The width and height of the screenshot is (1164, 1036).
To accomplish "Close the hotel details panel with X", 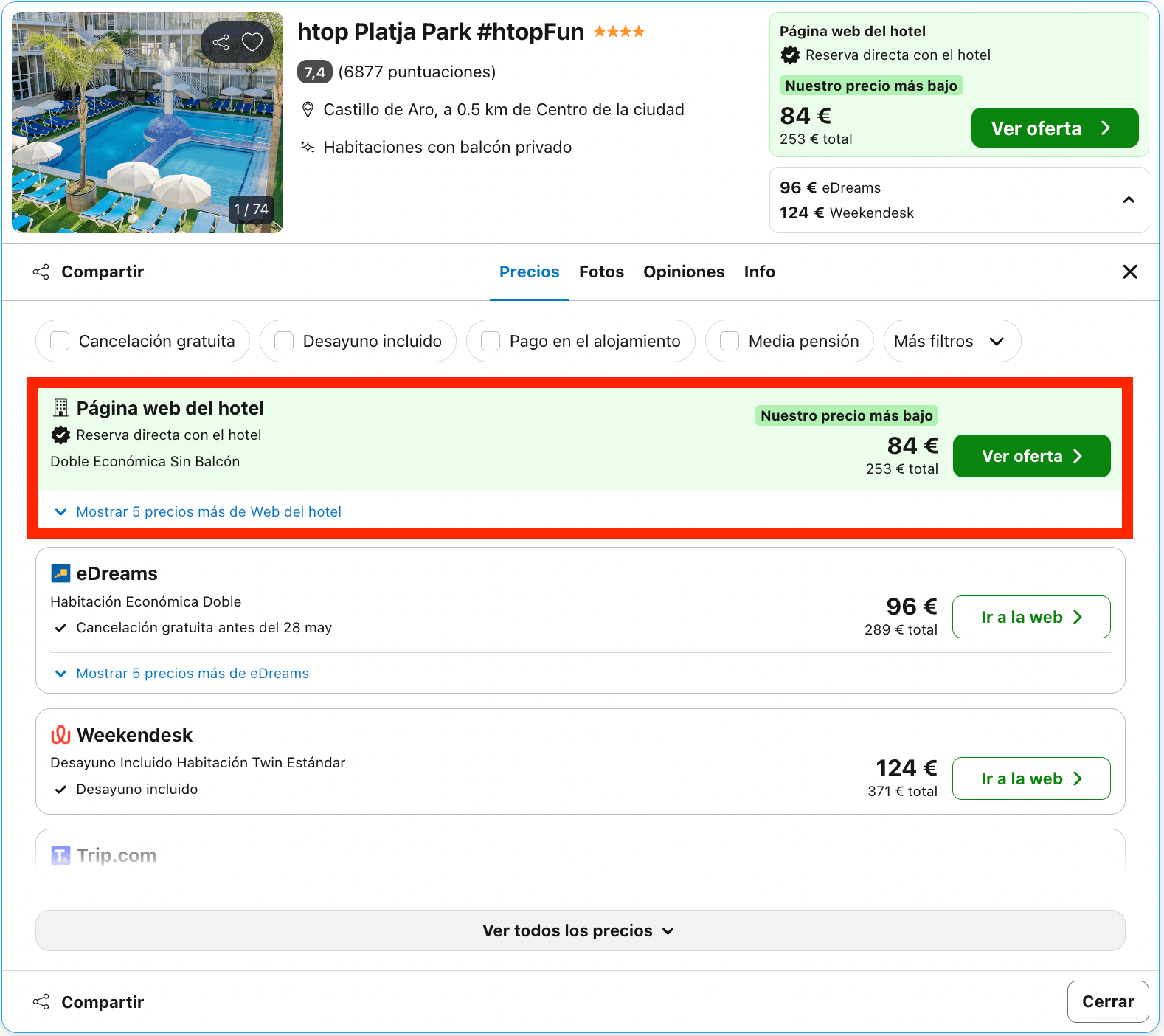I will (x=1130, y=272).
